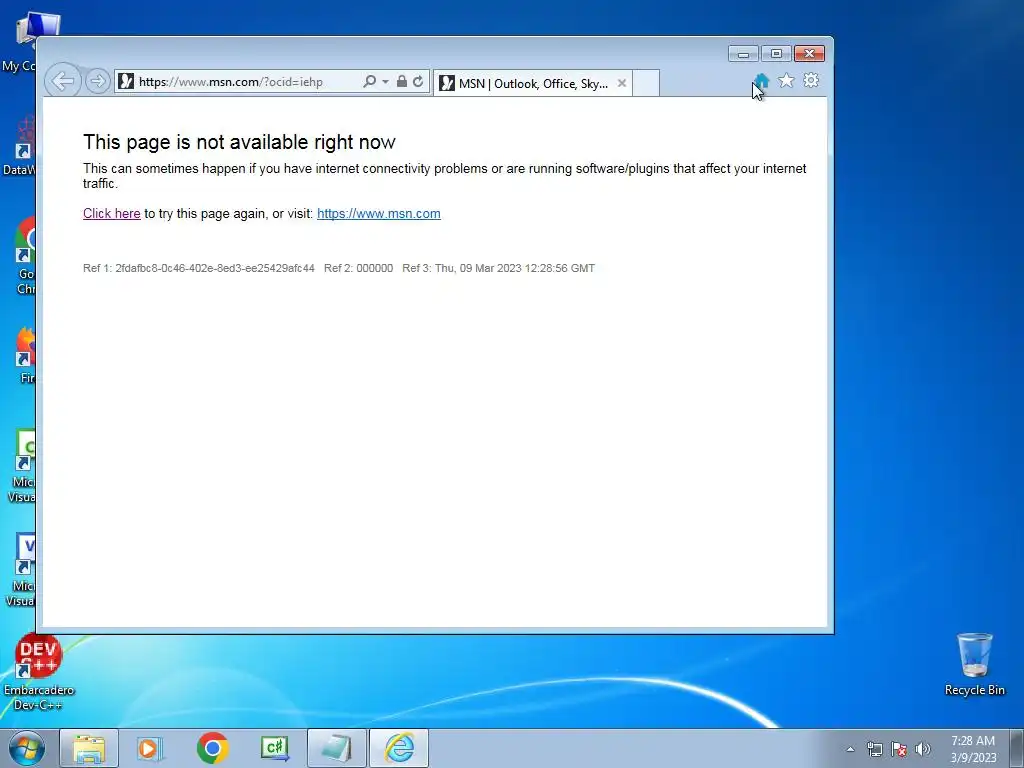Launch Windows Media Player from taskbar
The height and width of the screenshot is (768, 1024).
[150, 748]
